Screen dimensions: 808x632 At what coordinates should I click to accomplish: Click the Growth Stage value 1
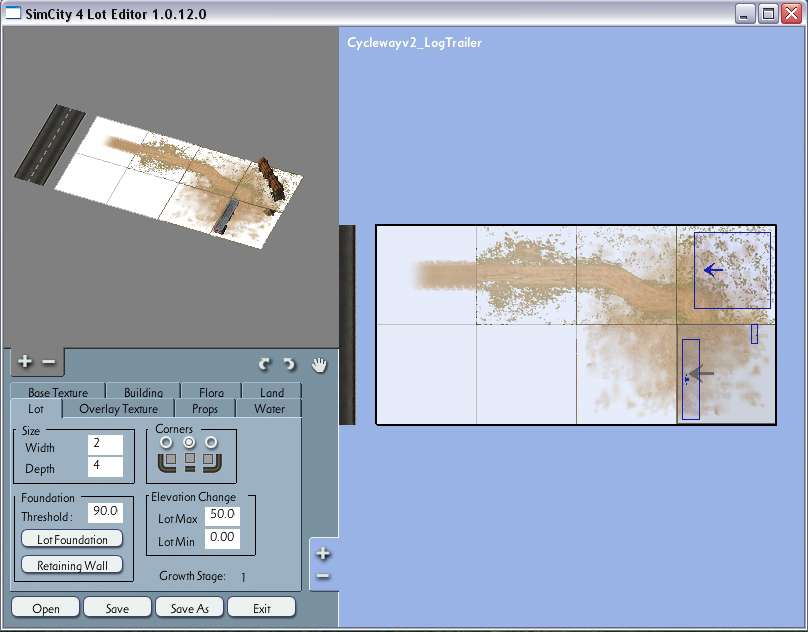click(x=243, y=577)
